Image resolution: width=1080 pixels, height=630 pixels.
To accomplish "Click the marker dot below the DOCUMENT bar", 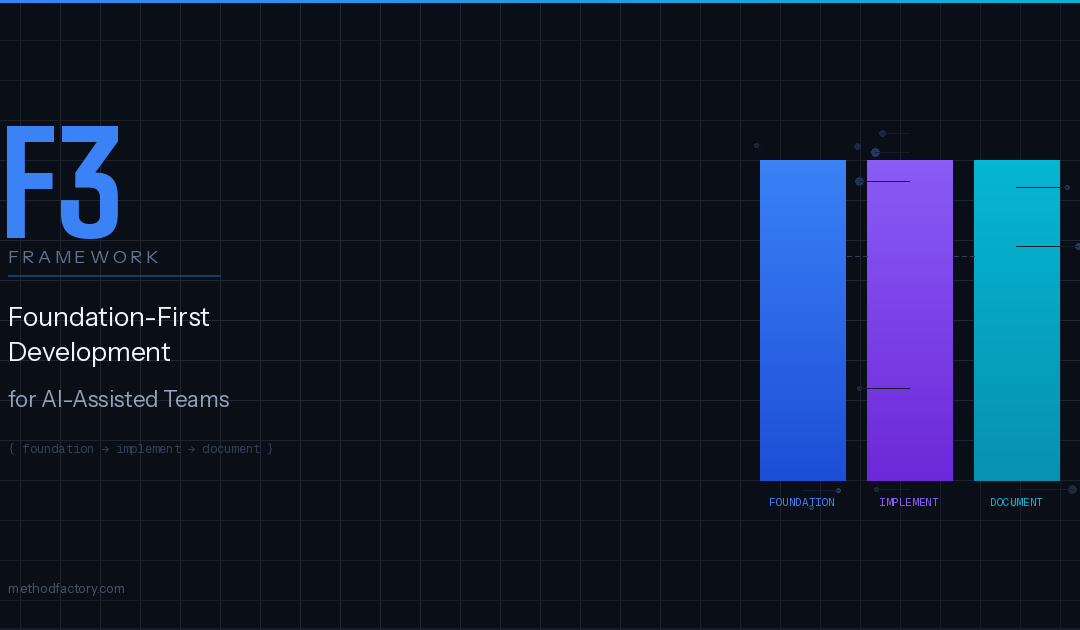I will click(1070, 489).
